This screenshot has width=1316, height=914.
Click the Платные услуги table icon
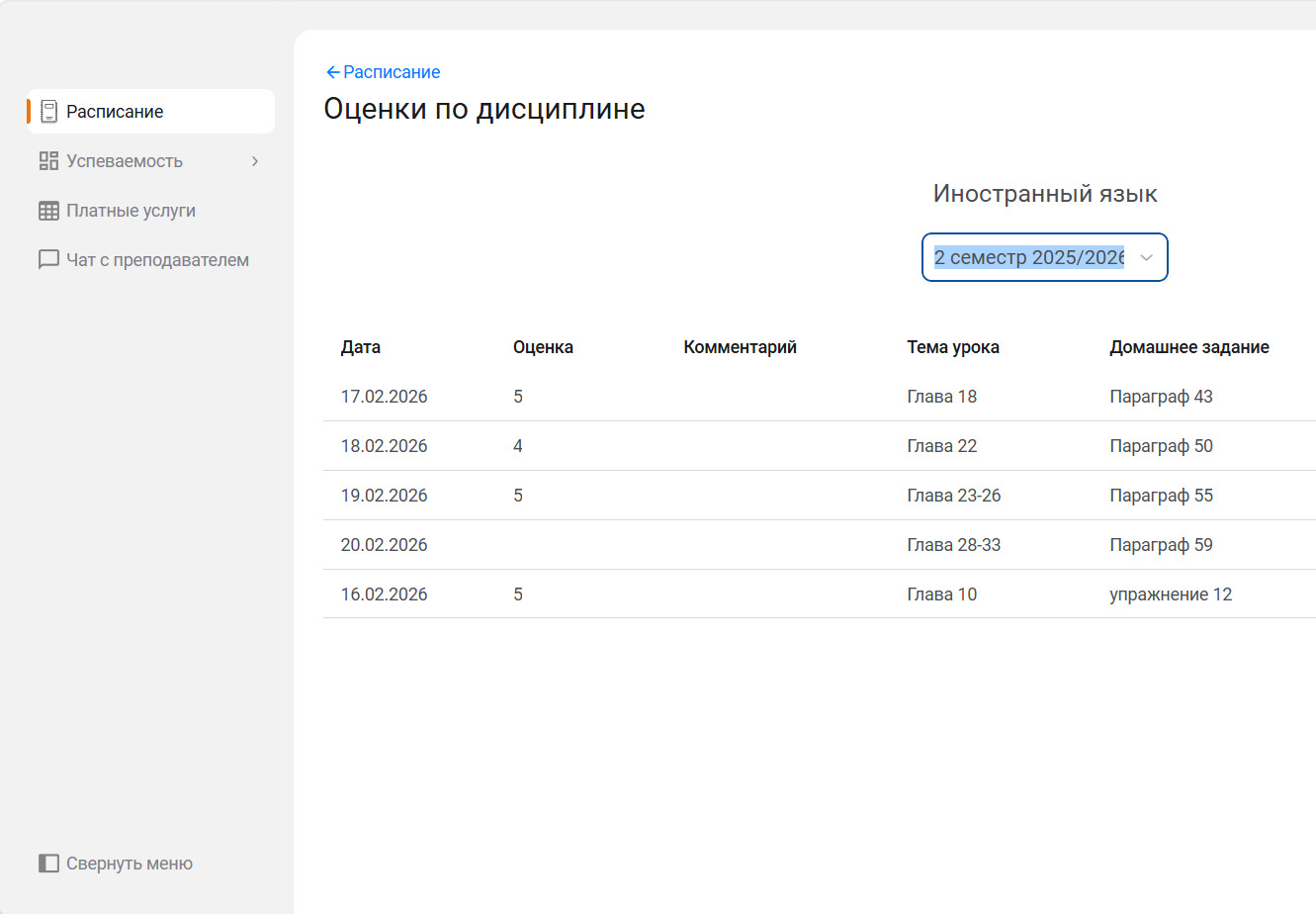(x=48, y=211)
